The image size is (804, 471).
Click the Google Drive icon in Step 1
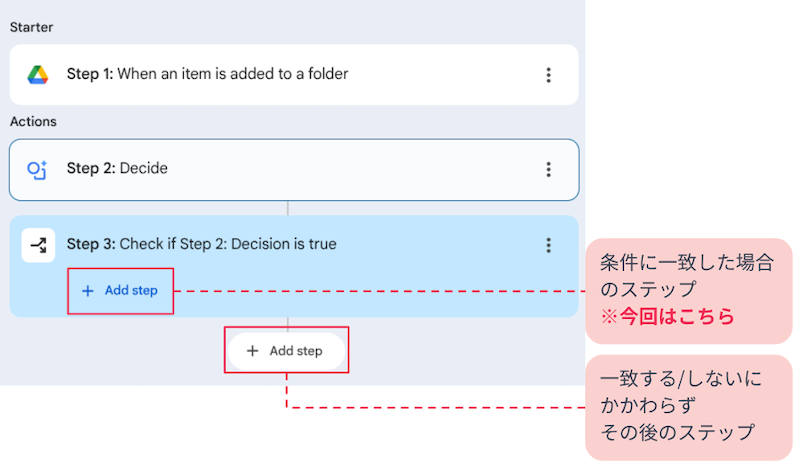(x=37, y=75)
